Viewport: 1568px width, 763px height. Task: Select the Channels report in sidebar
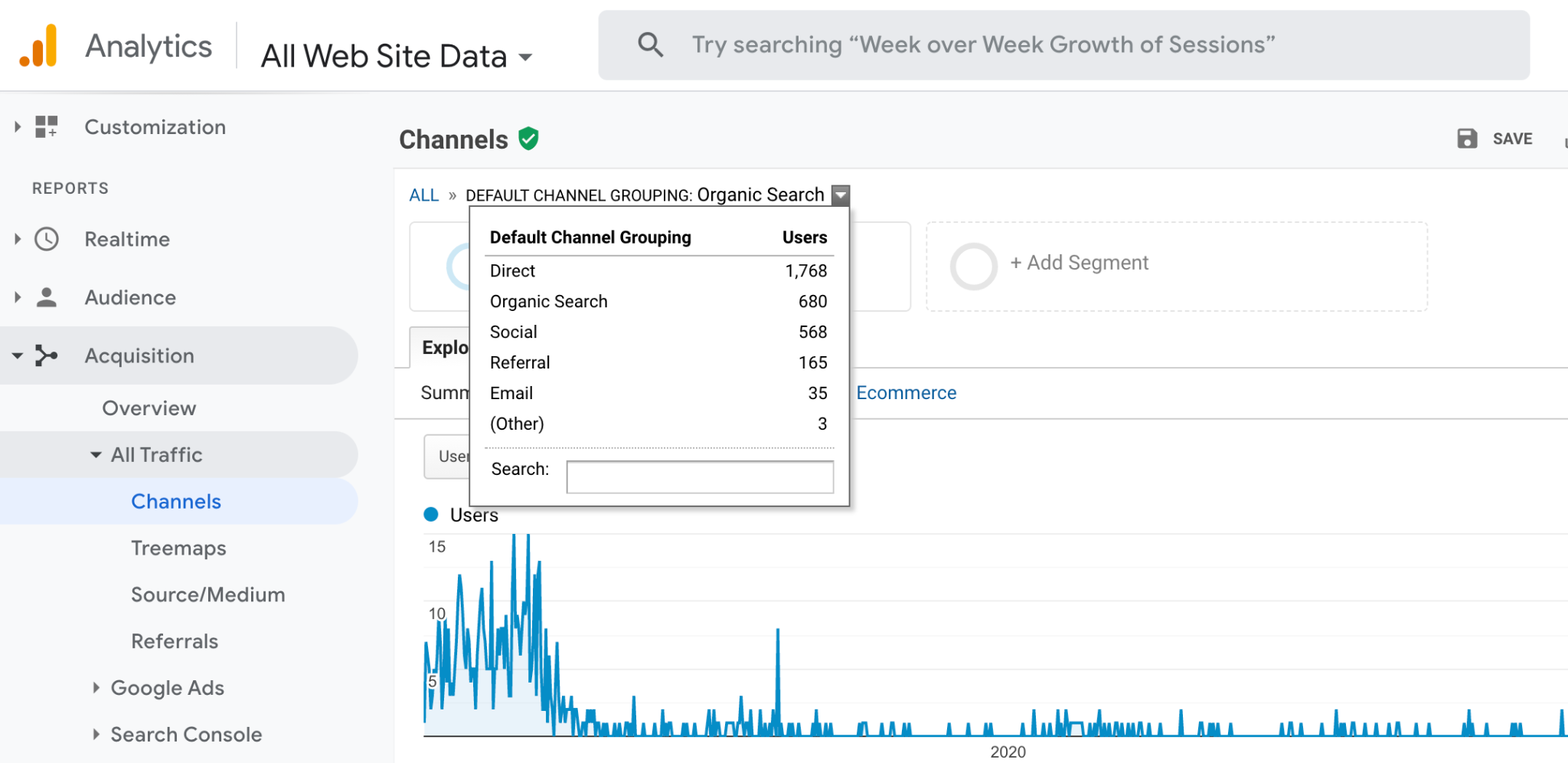click(x=176, y=502)
